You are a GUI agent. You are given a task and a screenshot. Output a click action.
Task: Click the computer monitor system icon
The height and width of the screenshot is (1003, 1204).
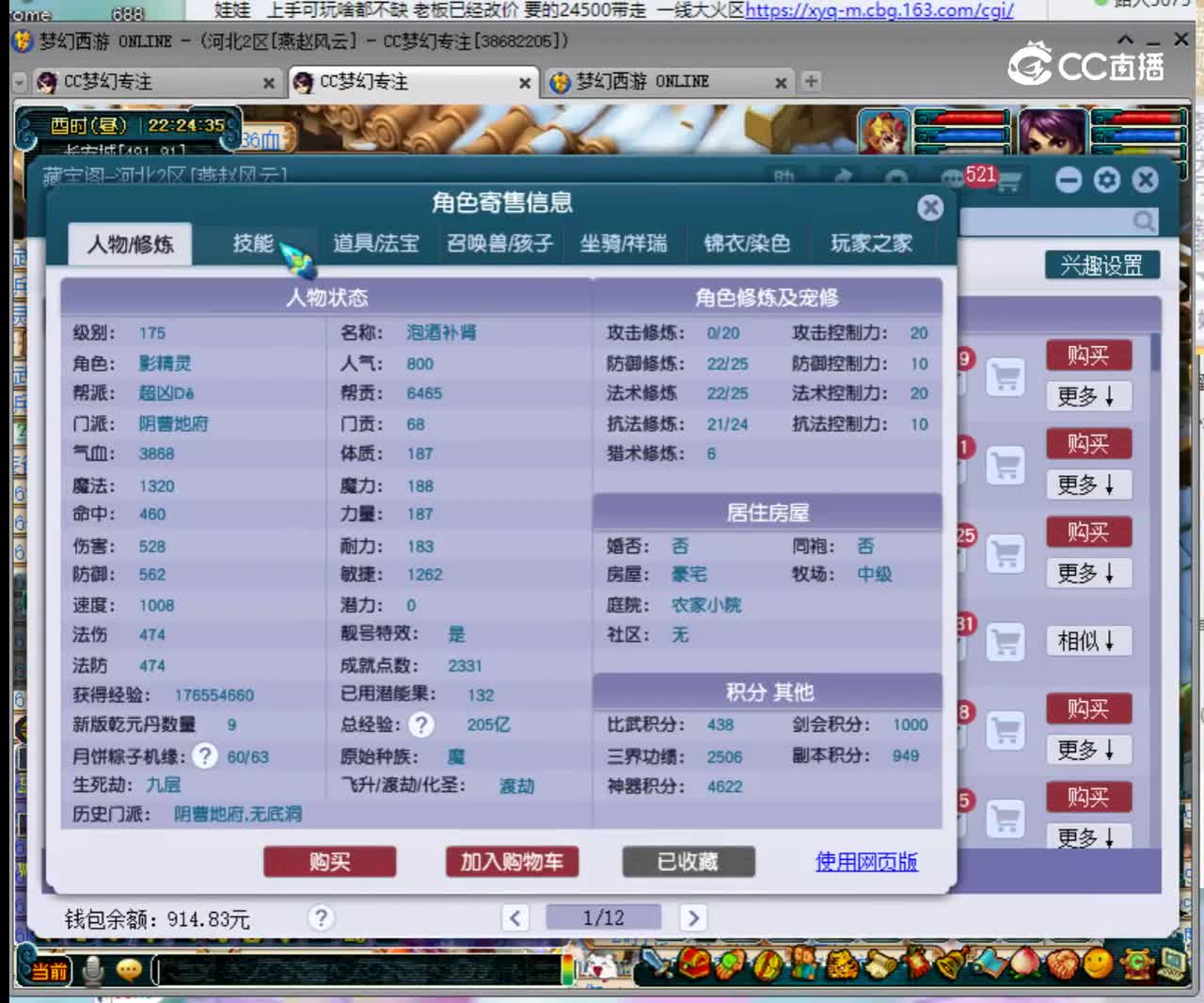(x=1172, y=963)
